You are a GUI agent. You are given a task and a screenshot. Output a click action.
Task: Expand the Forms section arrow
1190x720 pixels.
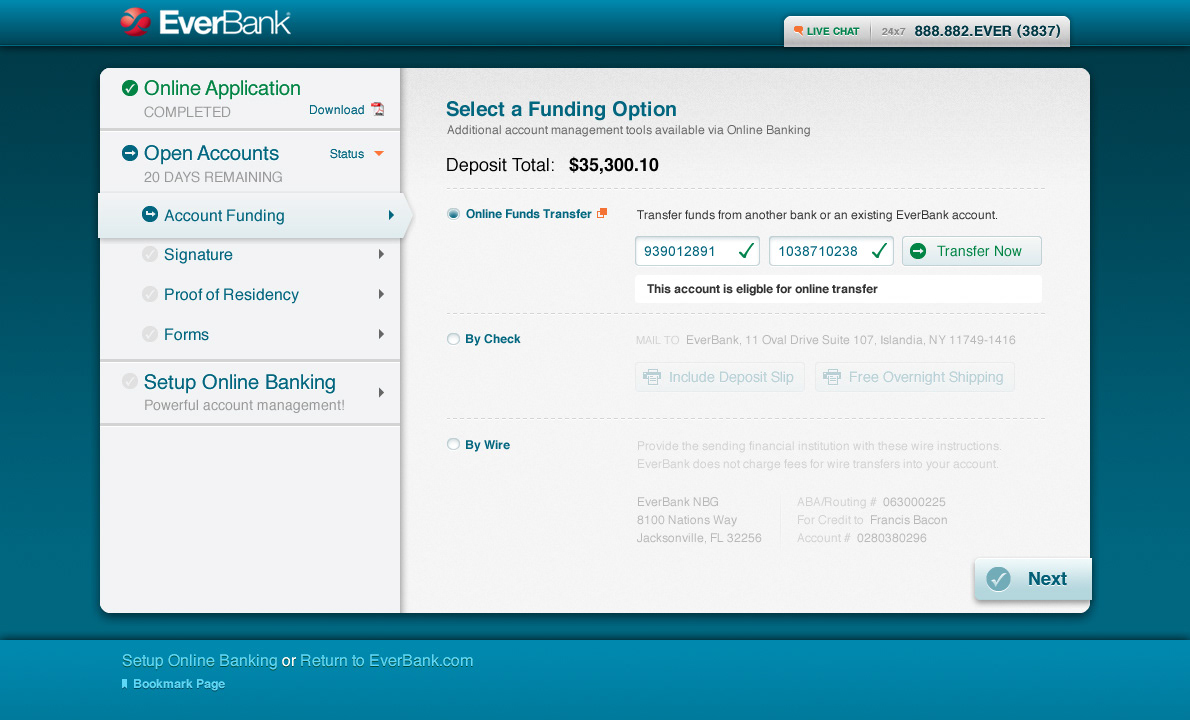point(381,334)
